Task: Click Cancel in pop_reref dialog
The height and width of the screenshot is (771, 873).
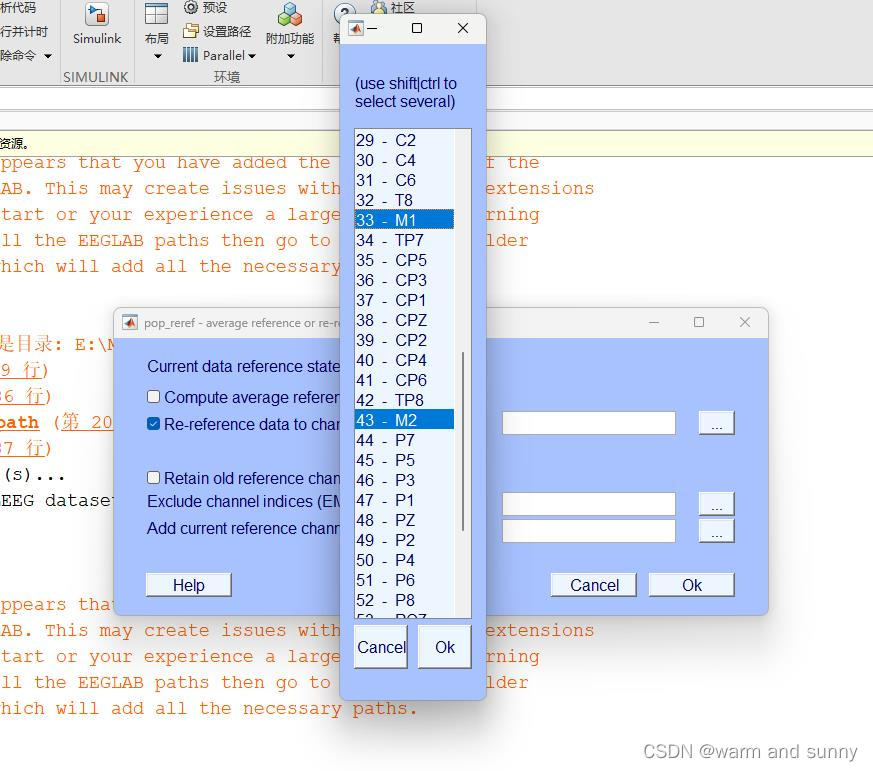Action: pyautogui.click(x=594, y=585)
